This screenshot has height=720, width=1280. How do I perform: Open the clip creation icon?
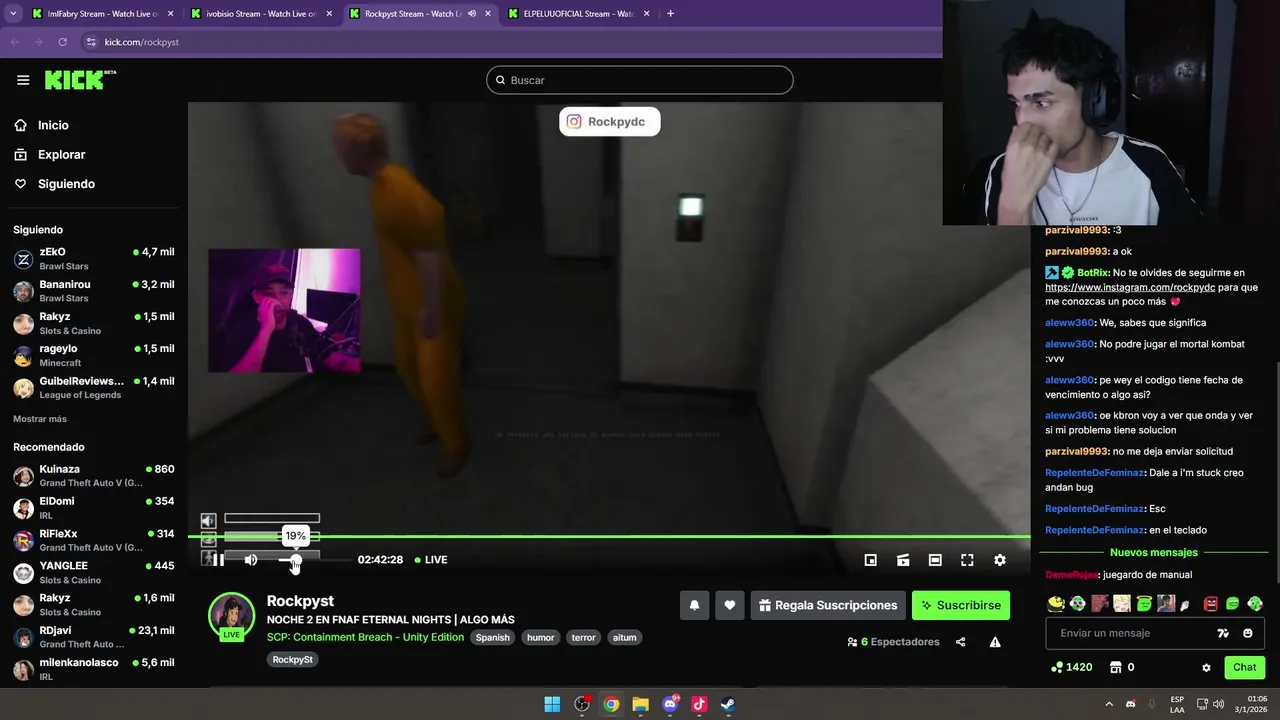pos(903,560)
